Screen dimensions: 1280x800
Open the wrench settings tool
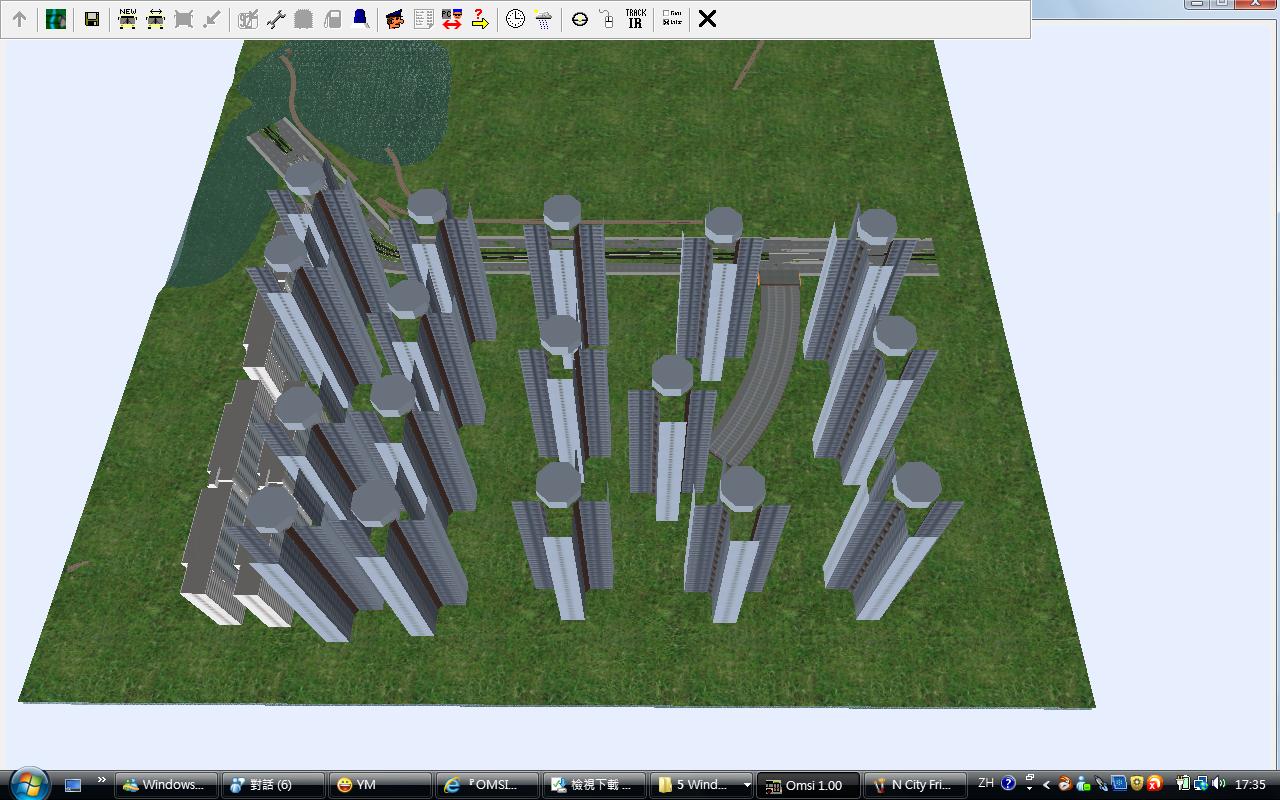[276, 19]
